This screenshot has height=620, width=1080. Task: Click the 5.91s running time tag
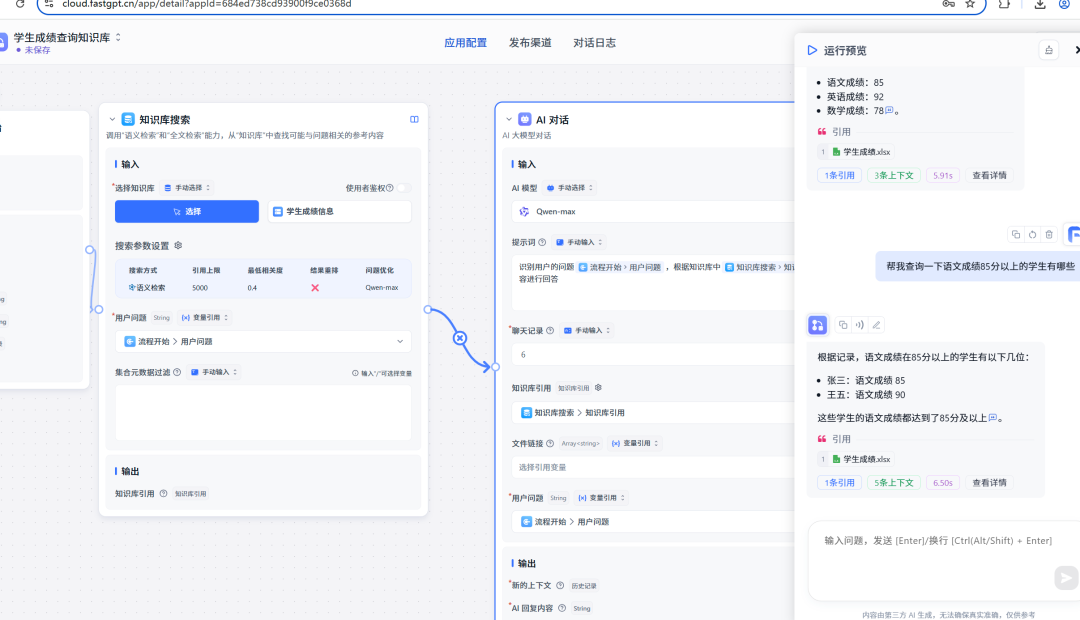[x=942, y=176]
